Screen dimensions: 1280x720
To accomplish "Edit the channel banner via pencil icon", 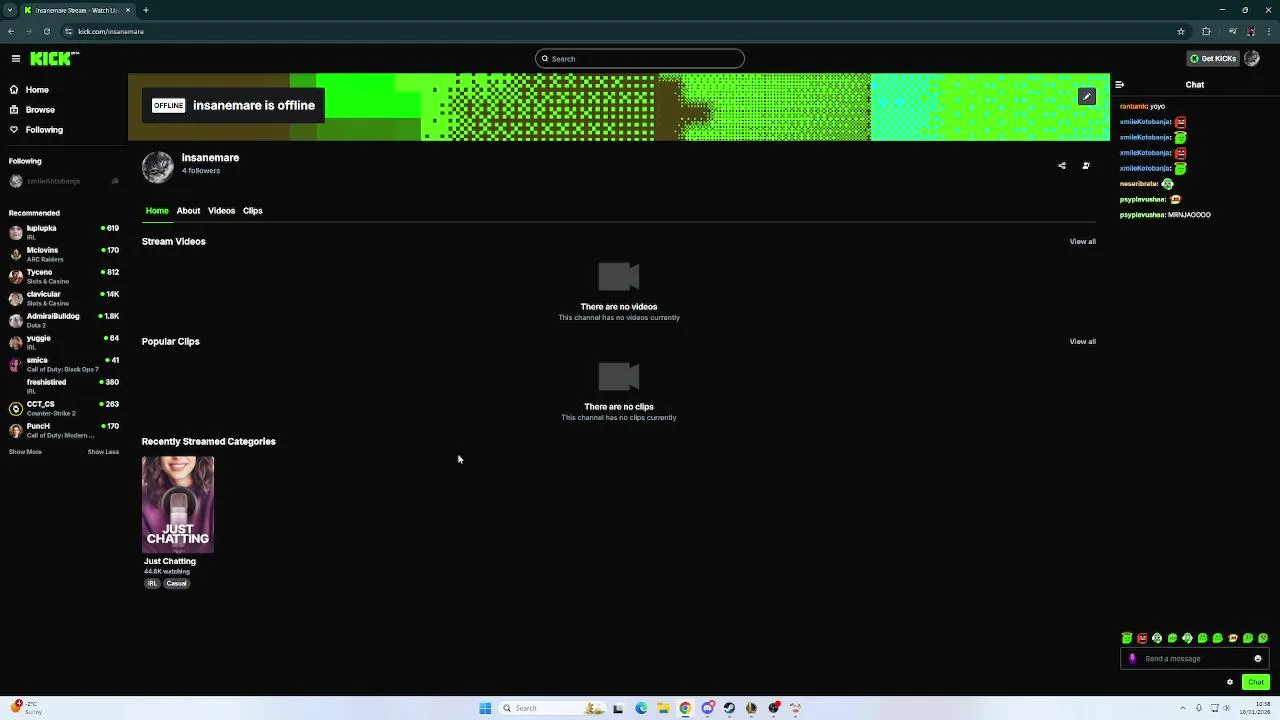I will (x=1087, y=97).
